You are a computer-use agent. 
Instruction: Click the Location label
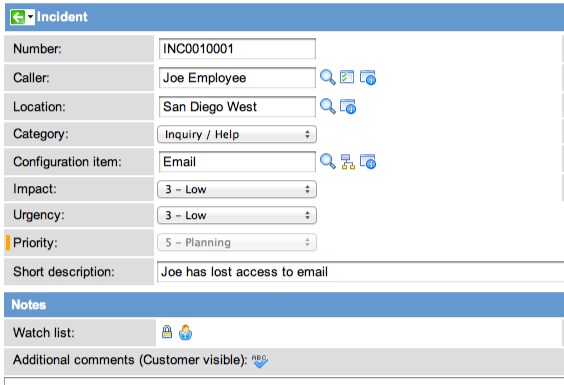tap(39, 107)
